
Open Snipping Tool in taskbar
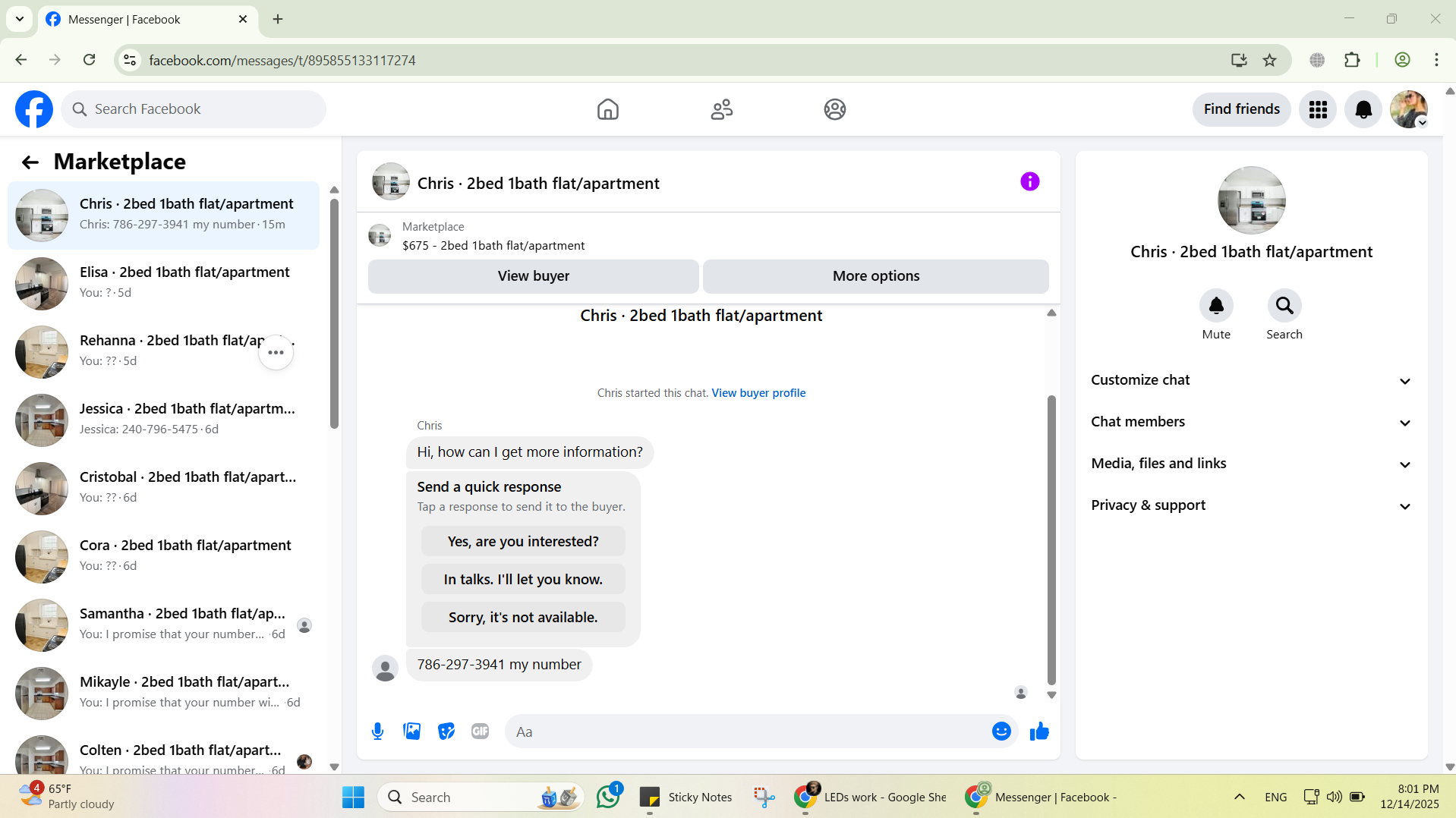tap(764, 798)
